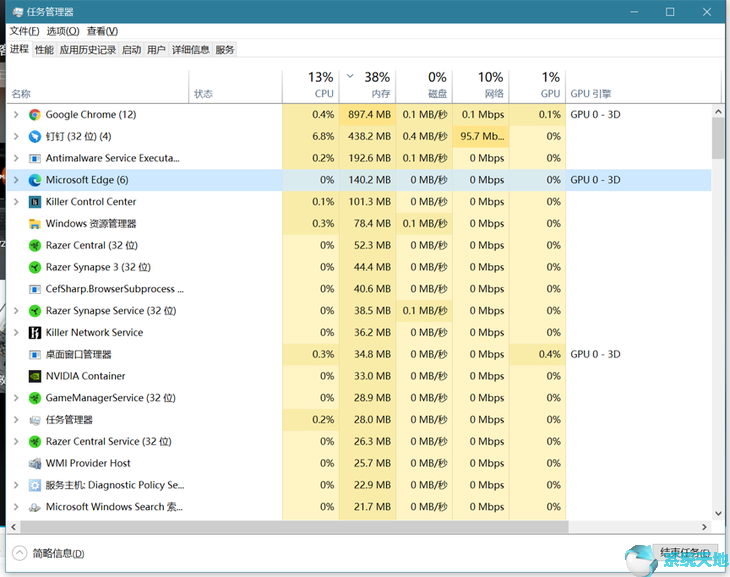Click the 状态 column header
The width and height of the screenshot is (730, 577).
[x=236, y=86]
